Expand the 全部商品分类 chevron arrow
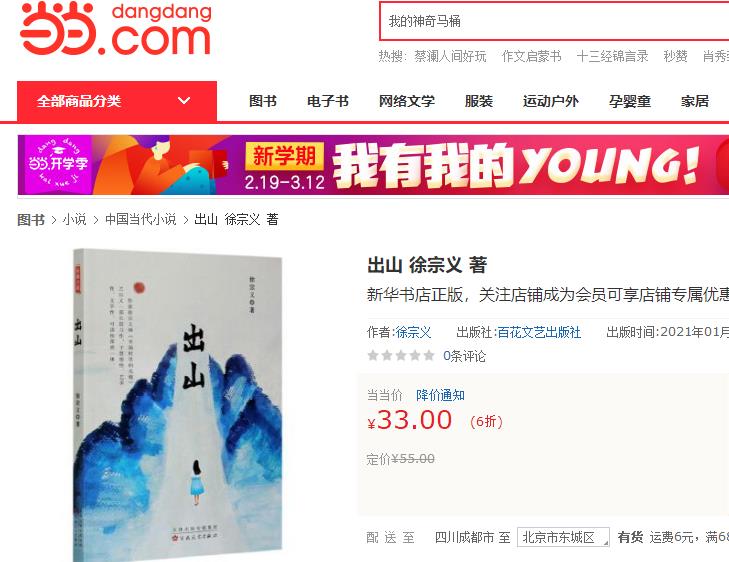Image resolution: width=729 pixels, height=562 pixels. pos(184,100)
